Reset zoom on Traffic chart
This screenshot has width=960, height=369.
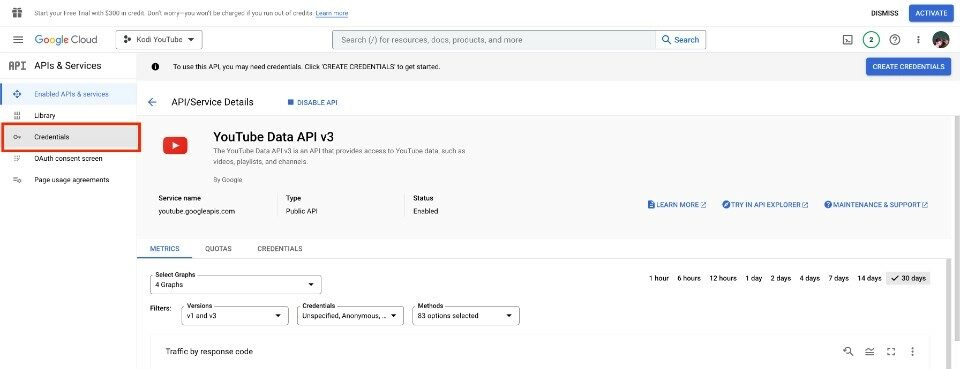click(x=848, y=351)
